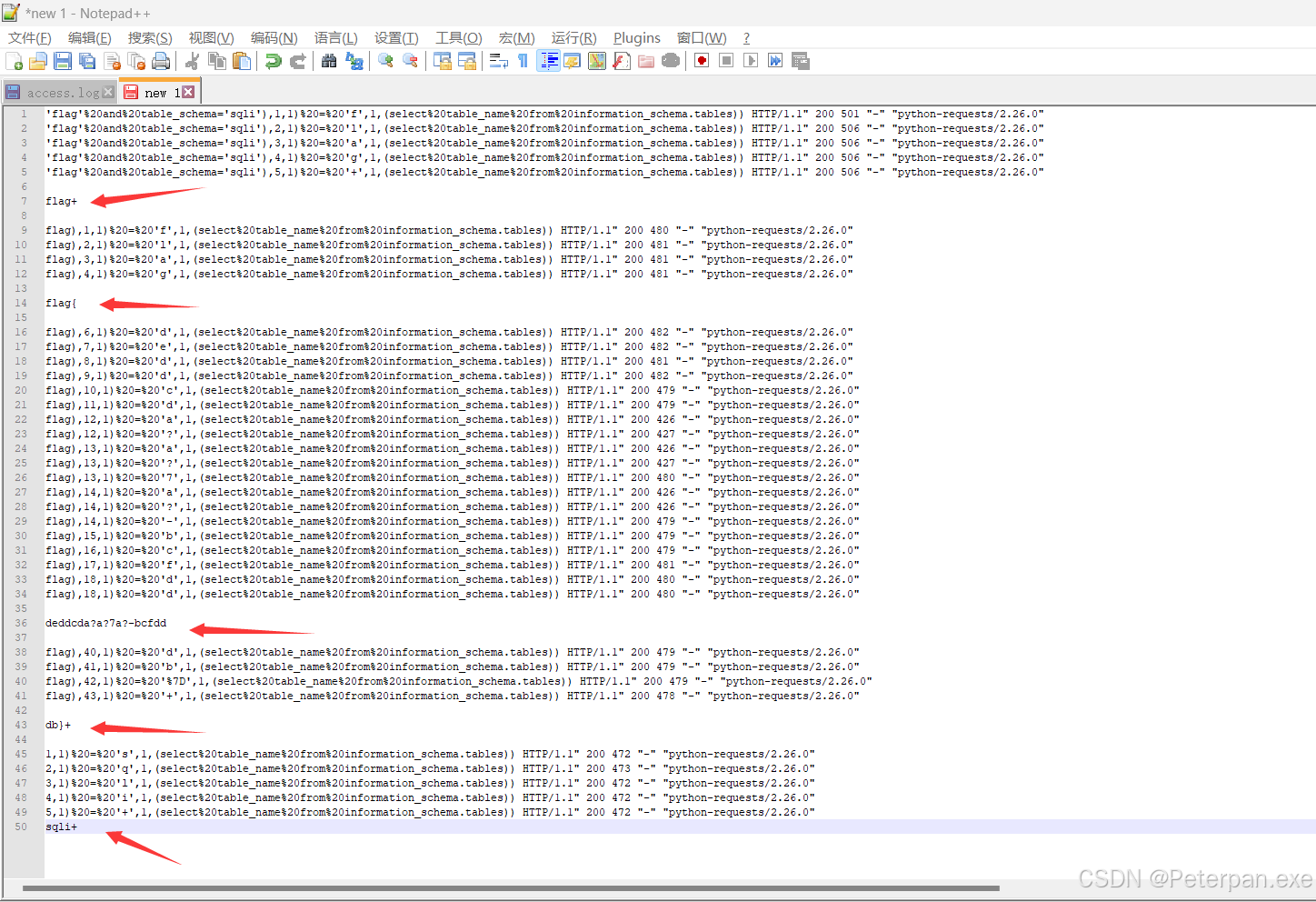
Task: Click Run macro multiple times icon
Action: [x=775, y=61]
